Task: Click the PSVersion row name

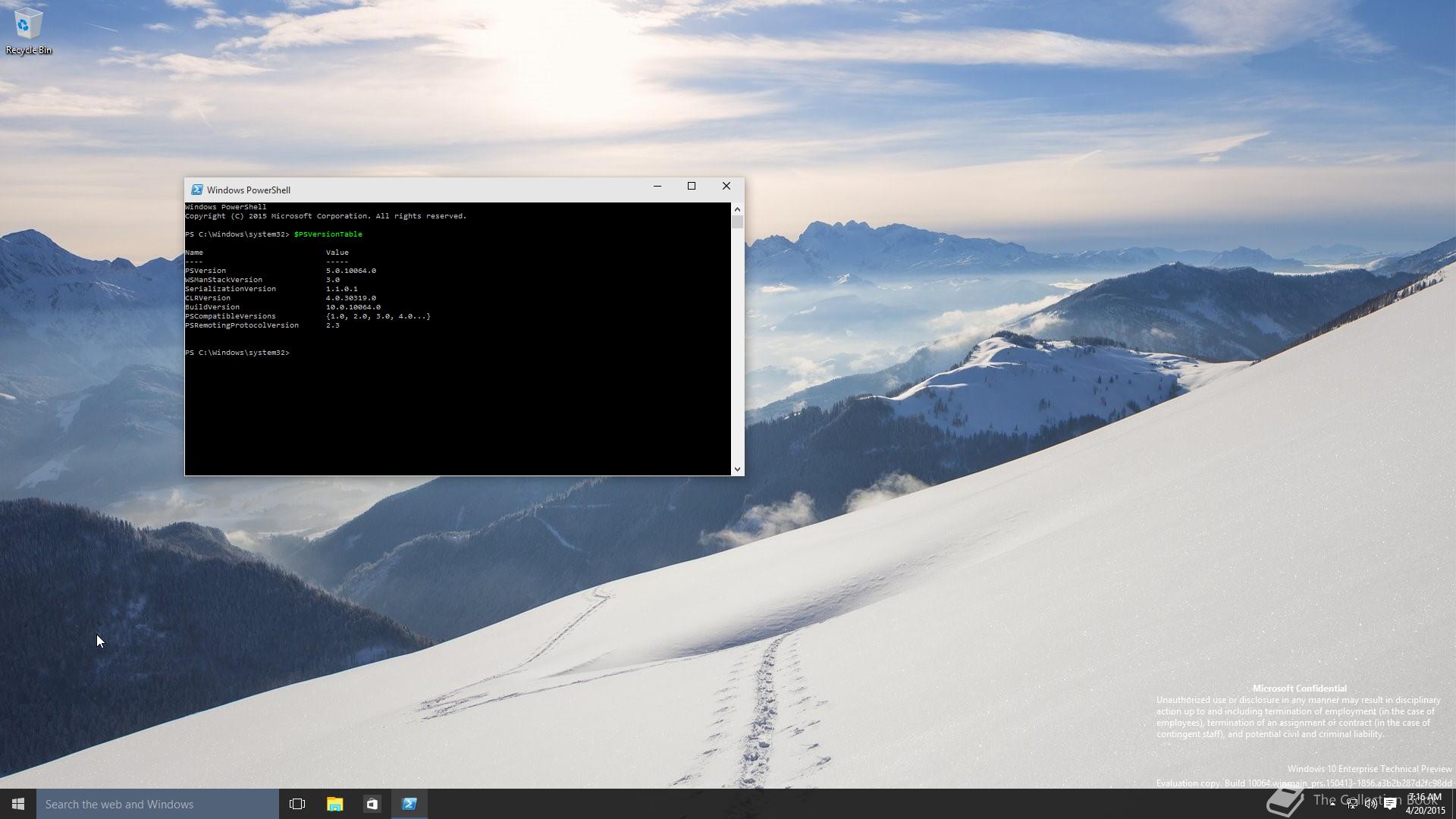Action: coord(206,271)
